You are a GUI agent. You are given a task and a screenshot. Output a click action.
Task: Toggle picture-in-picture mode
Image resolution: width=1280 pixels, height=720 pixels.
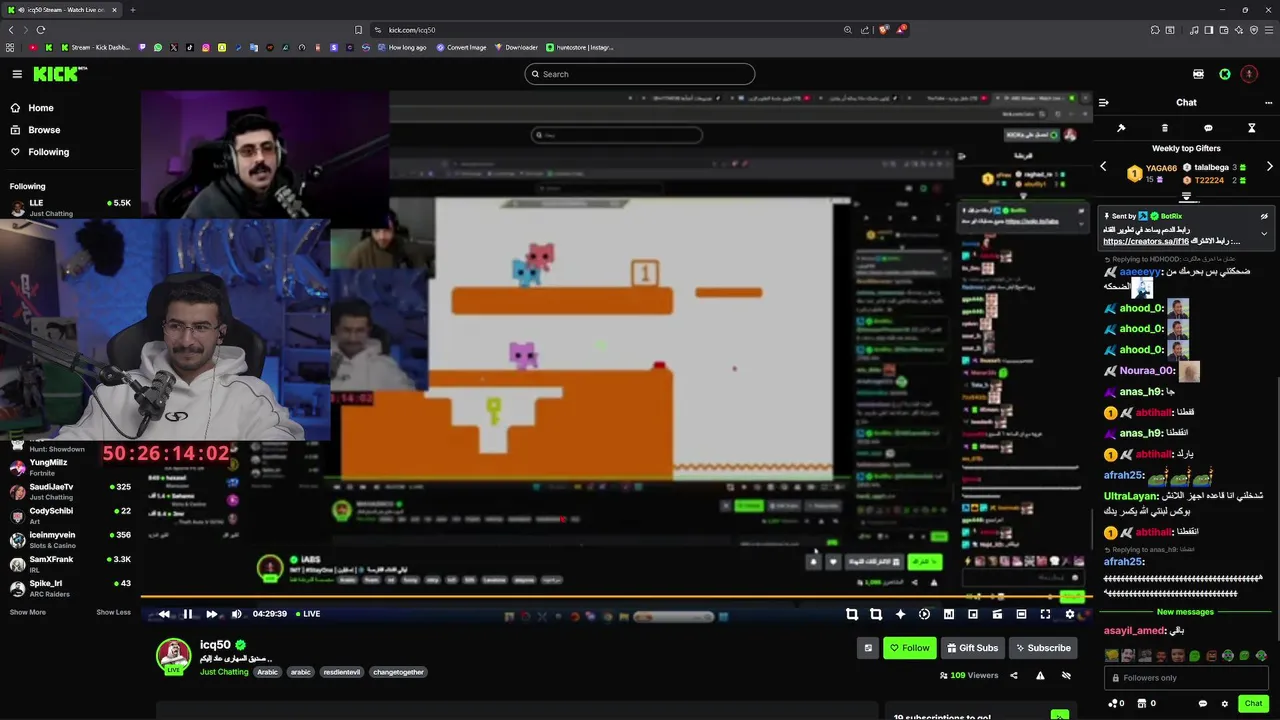[x=973, y=614]
